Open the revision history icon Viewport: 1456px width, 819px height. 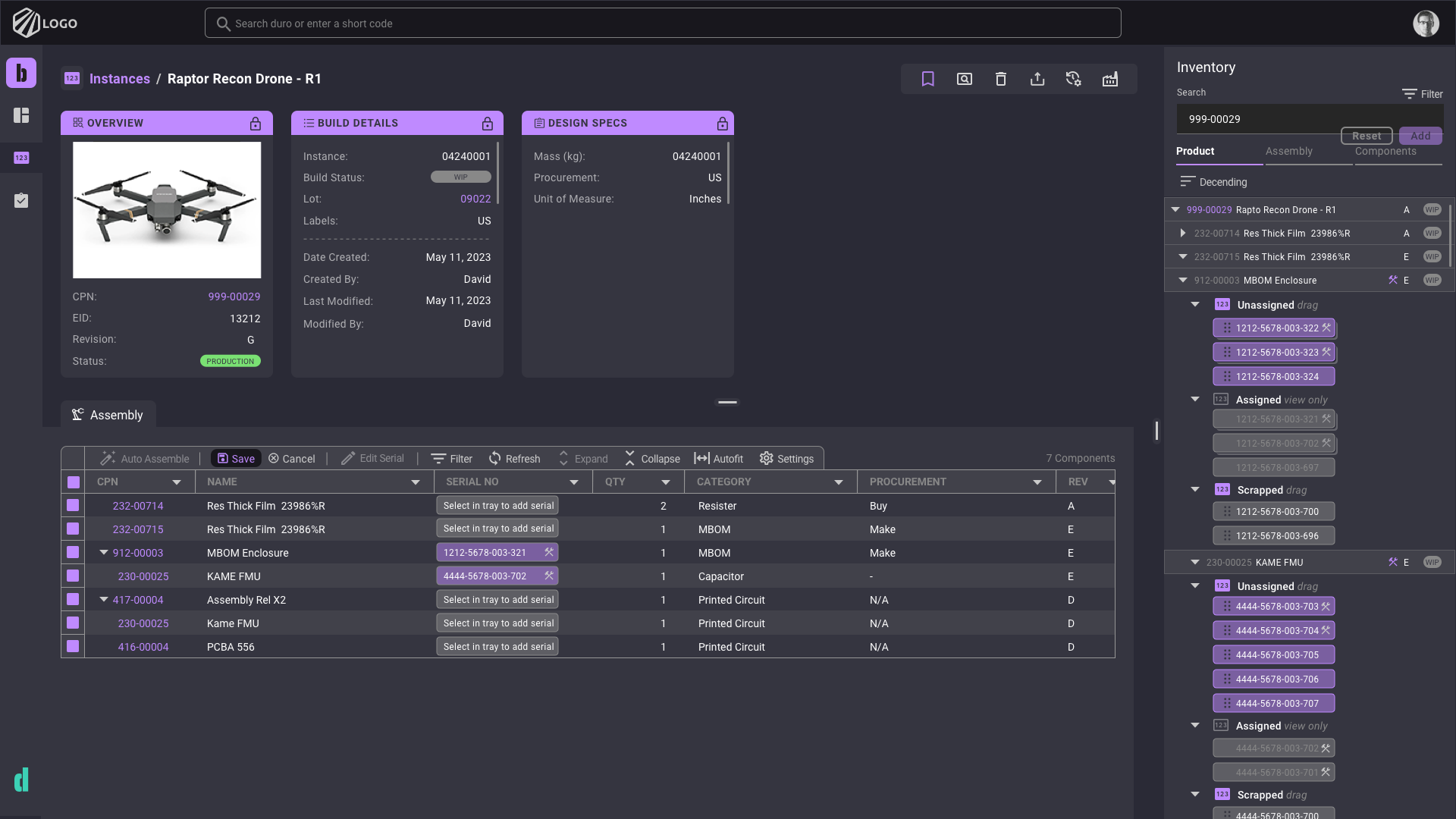[x=1074, y=79]
